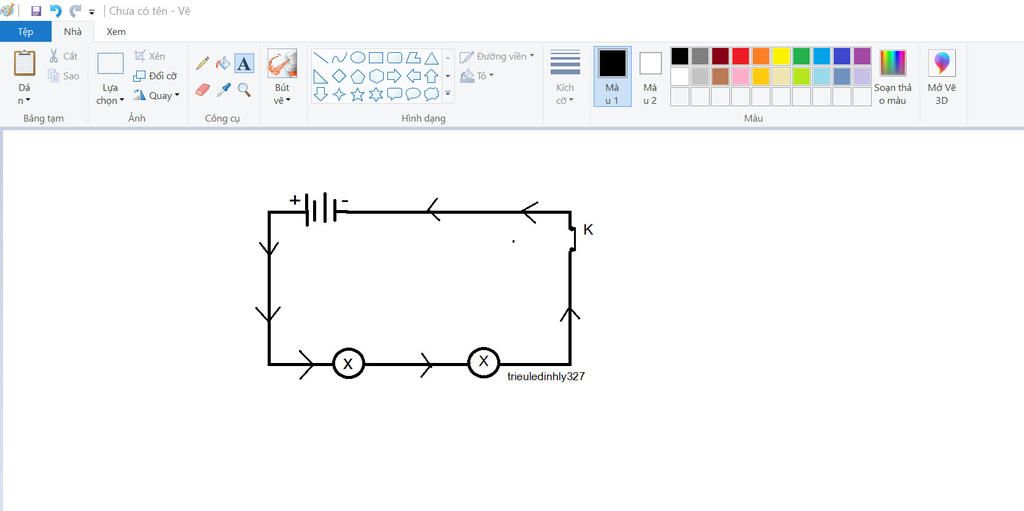Switch to the Nhà tab
1024x511 pixels.
[x=73, y=31]
